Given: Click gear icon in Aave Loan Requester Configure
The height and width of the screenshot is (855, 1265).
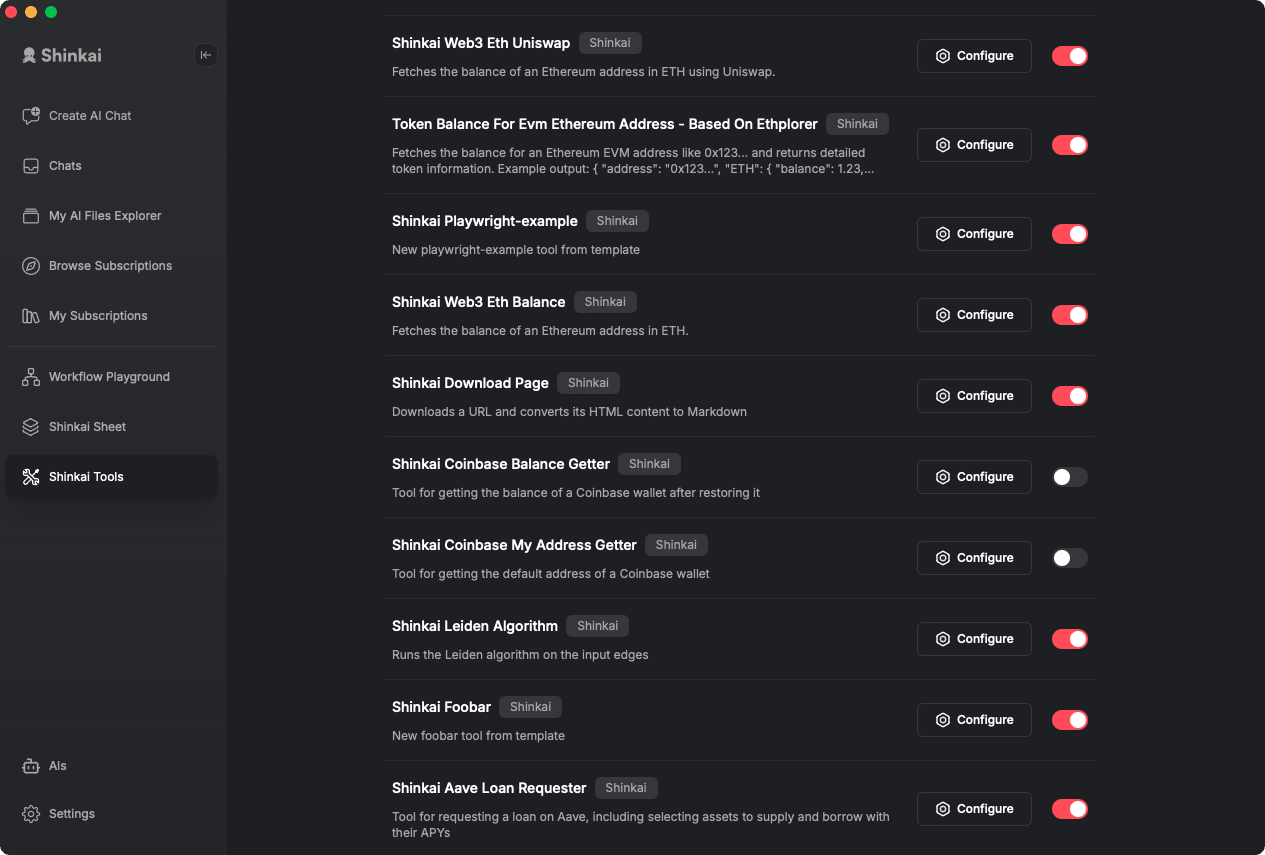Looking at the screenshot, I should (x=943, y=809).
